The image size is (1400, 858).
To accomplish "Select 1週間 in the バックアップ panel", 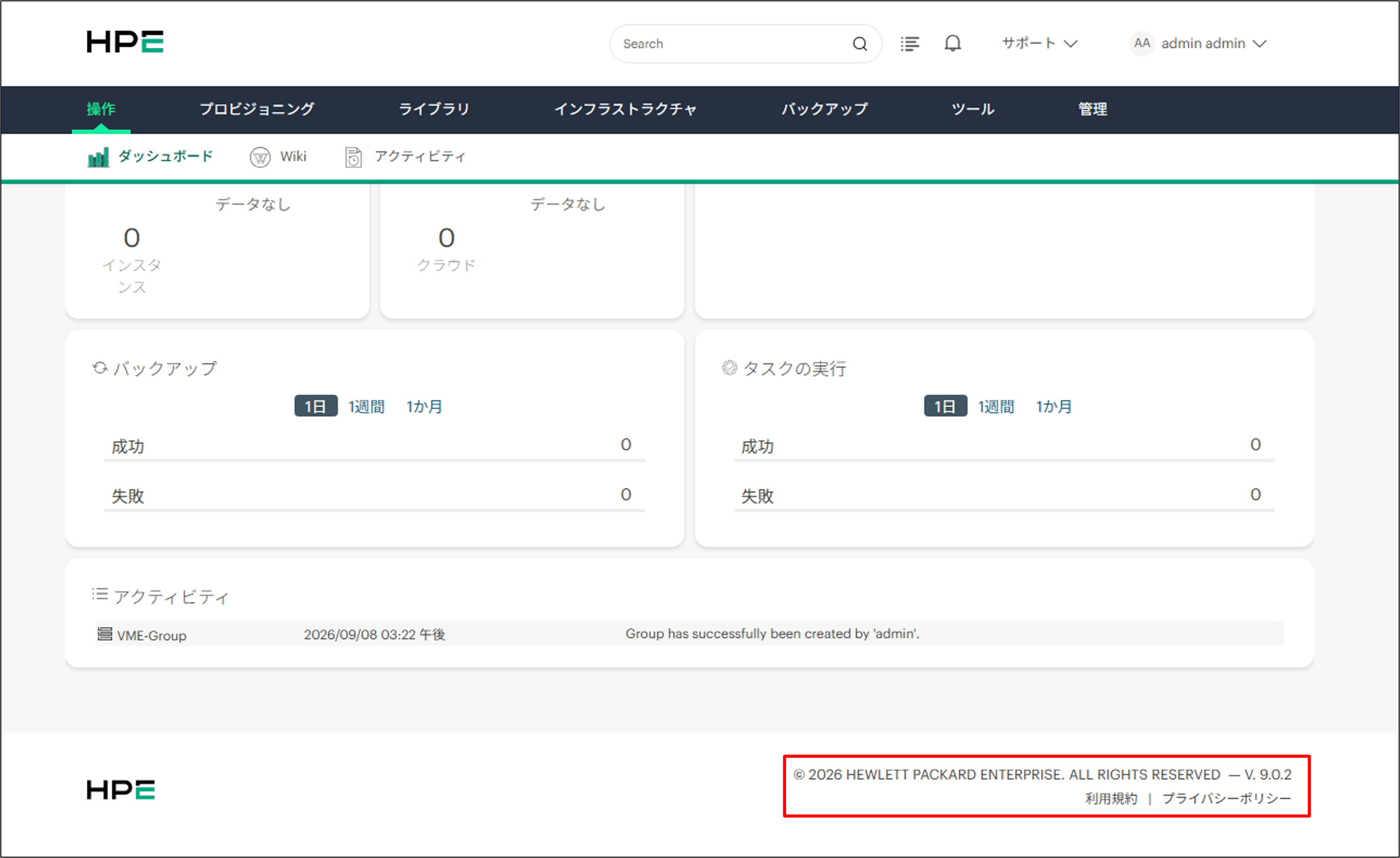I will (x=366, y=406).
